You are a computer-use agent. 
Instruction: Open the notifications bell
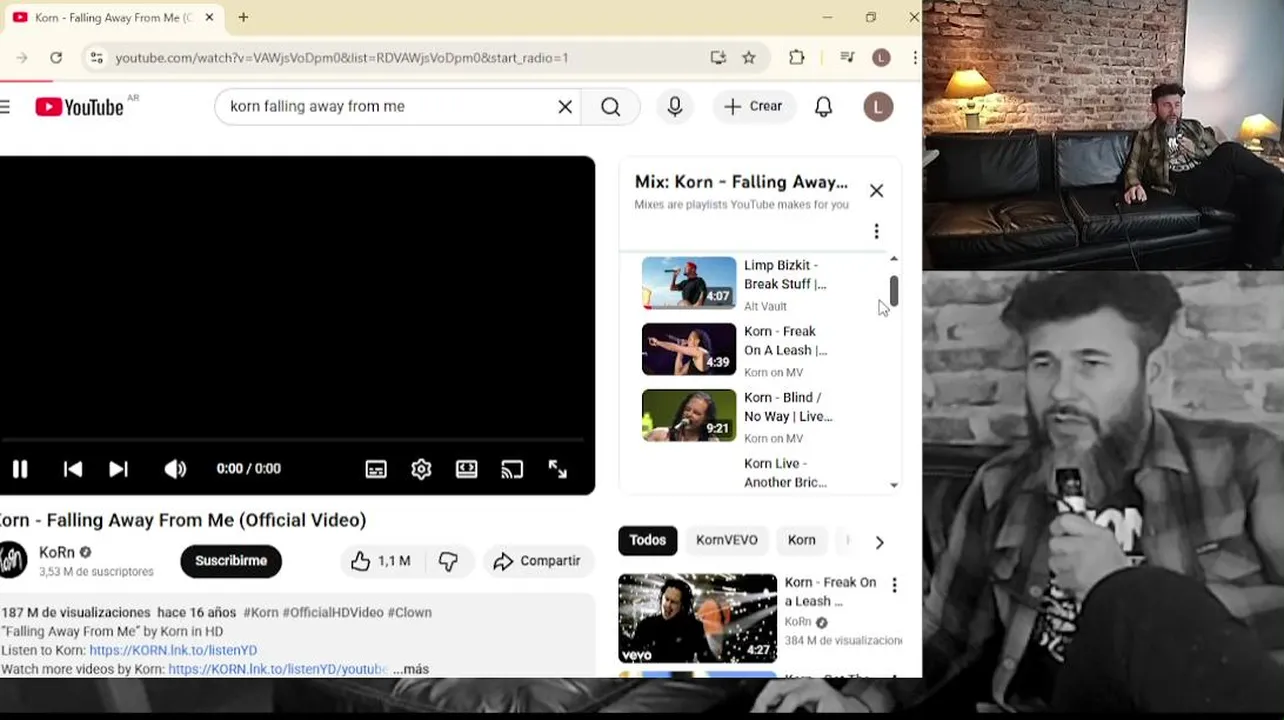823,106
